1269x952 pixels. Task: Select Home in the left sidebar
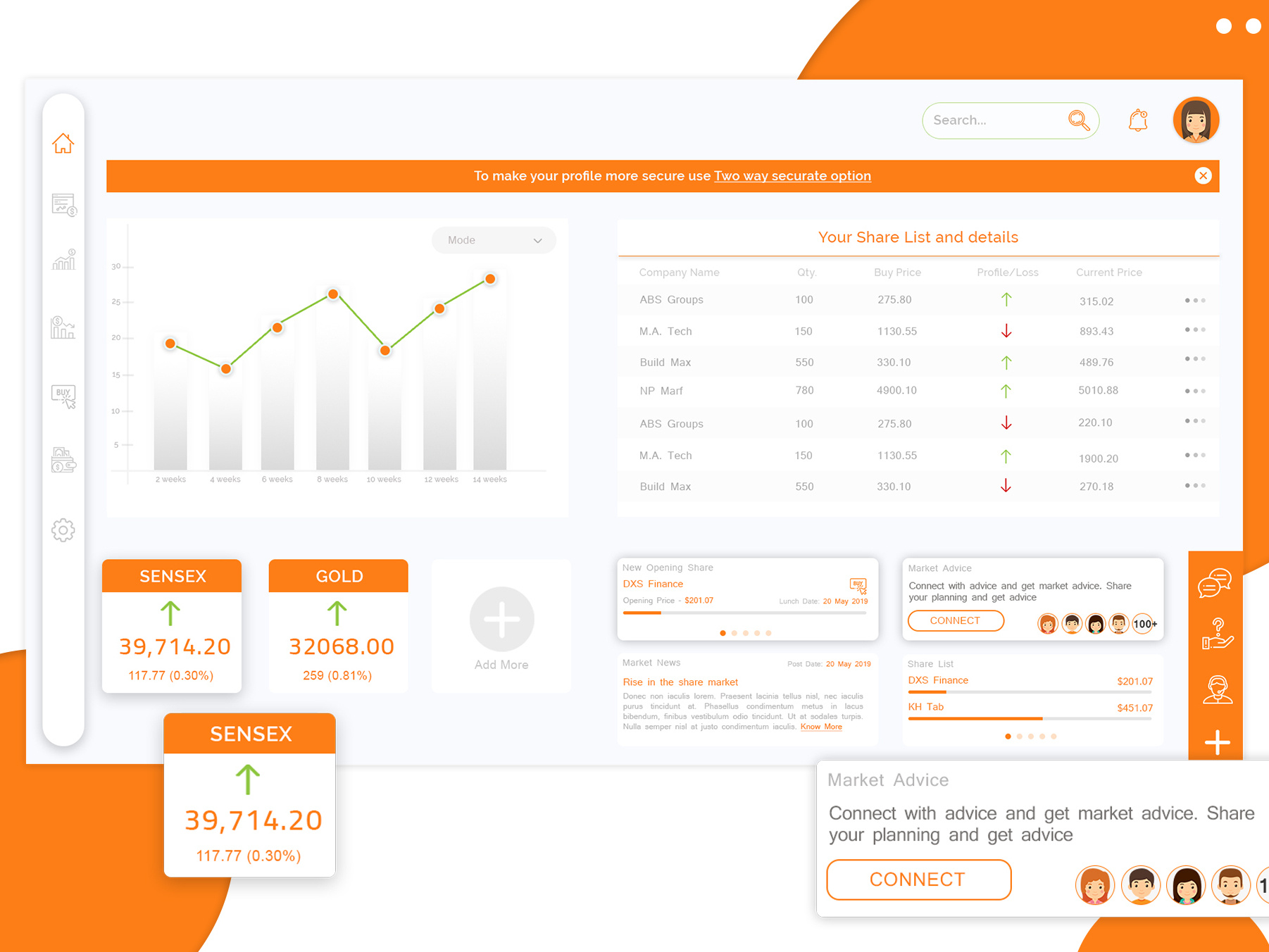(63, 143)
